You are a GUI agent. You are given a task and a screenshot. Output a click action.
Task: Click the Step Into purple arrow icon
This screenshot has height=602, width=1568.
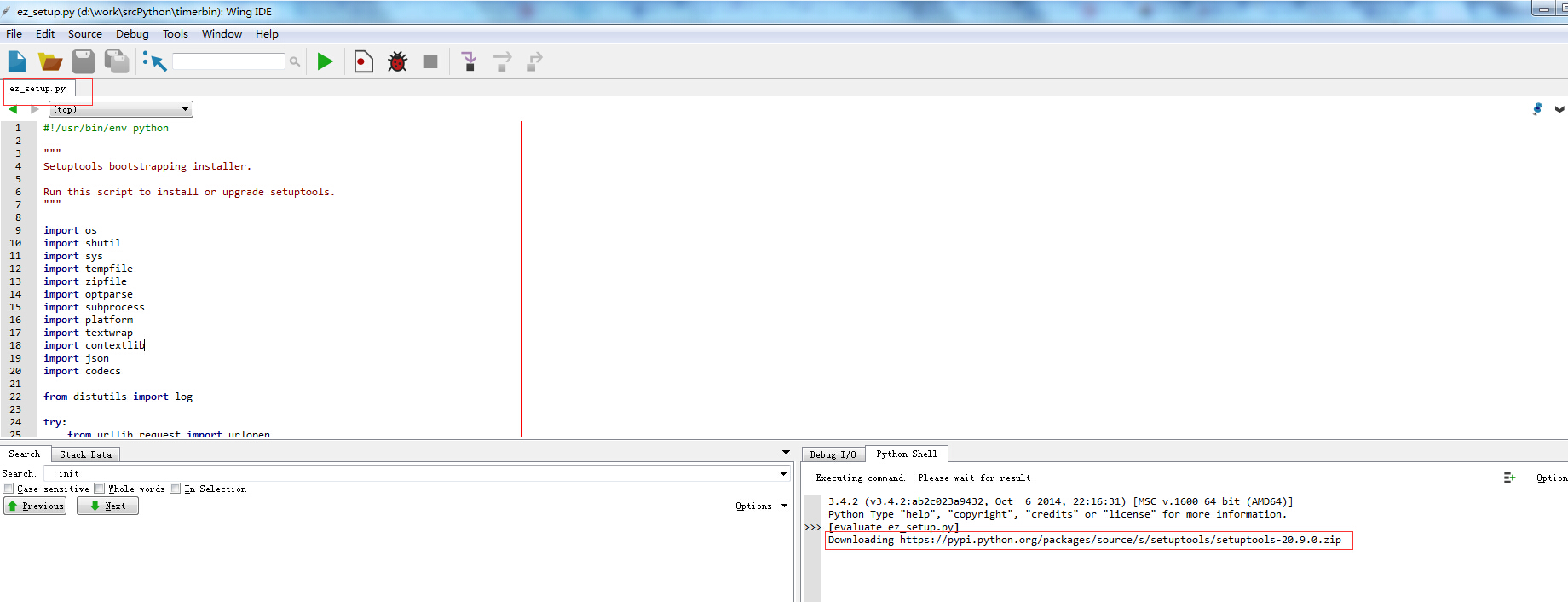[469, 61]
